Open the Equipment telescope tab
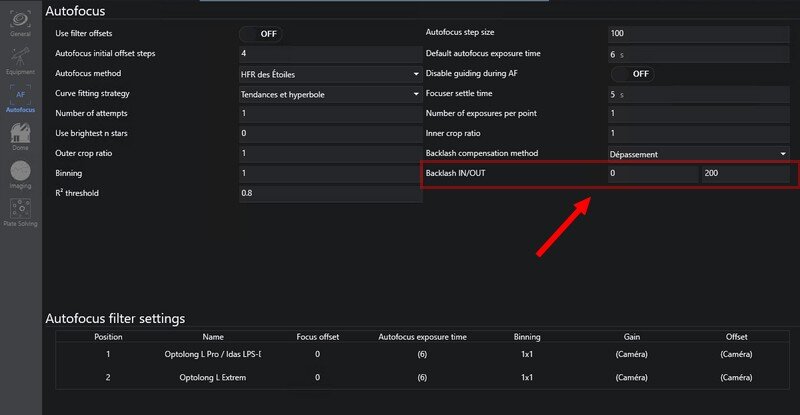The width and height of the screenshot is (800, 415). [20, 61]
